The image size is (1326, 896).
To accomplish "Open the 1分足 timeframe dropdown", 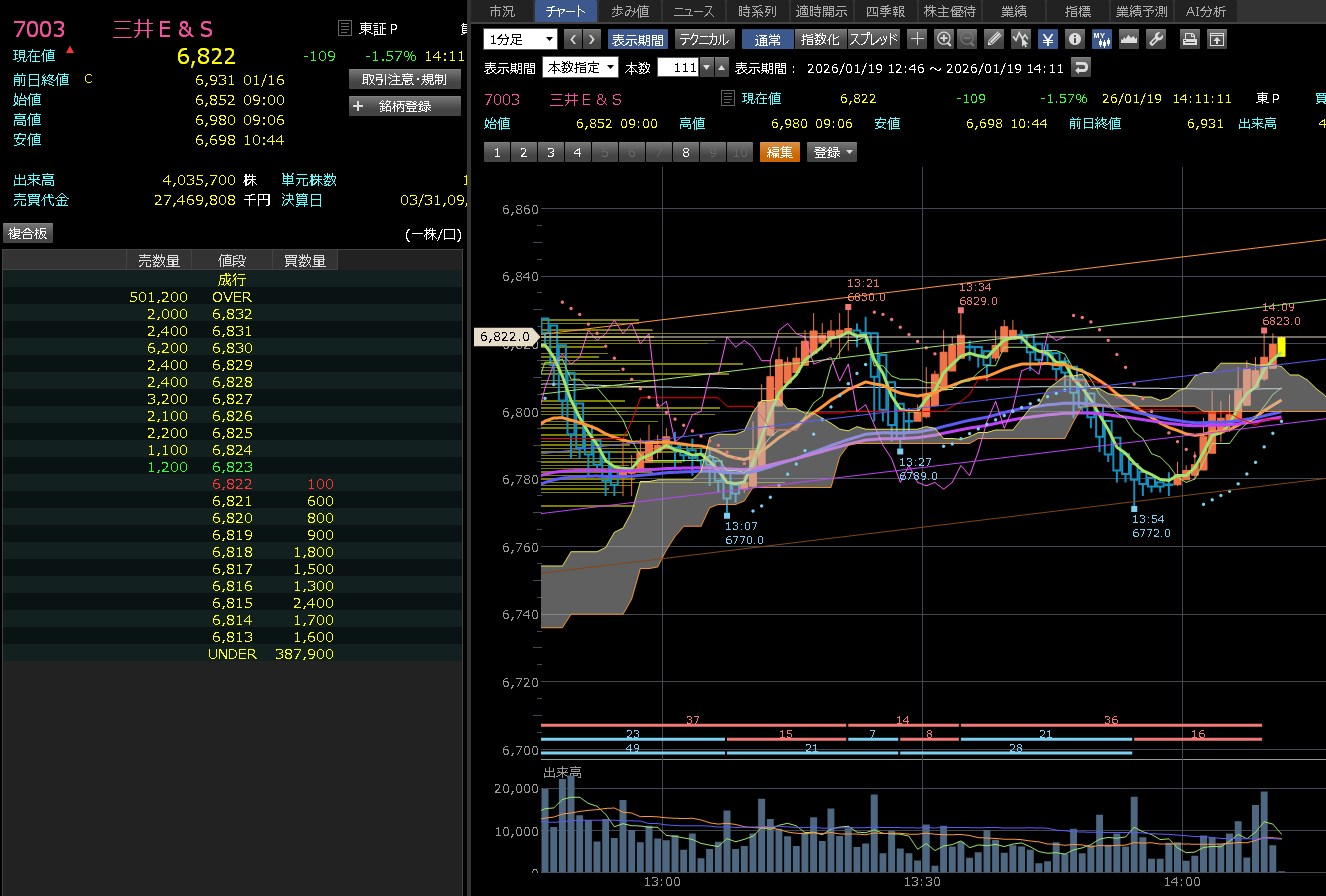I will [x=520, y=39].
